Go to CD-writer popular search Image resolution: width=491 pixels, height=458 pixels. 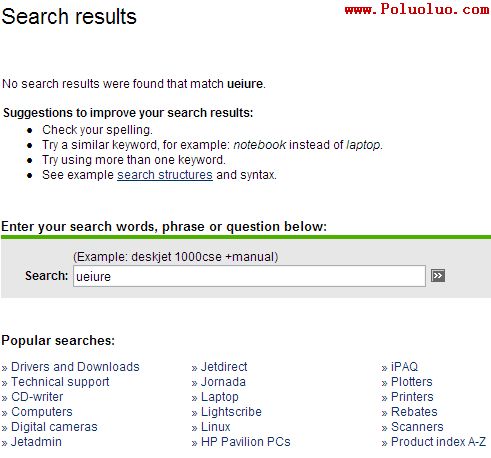click(37, 397)
